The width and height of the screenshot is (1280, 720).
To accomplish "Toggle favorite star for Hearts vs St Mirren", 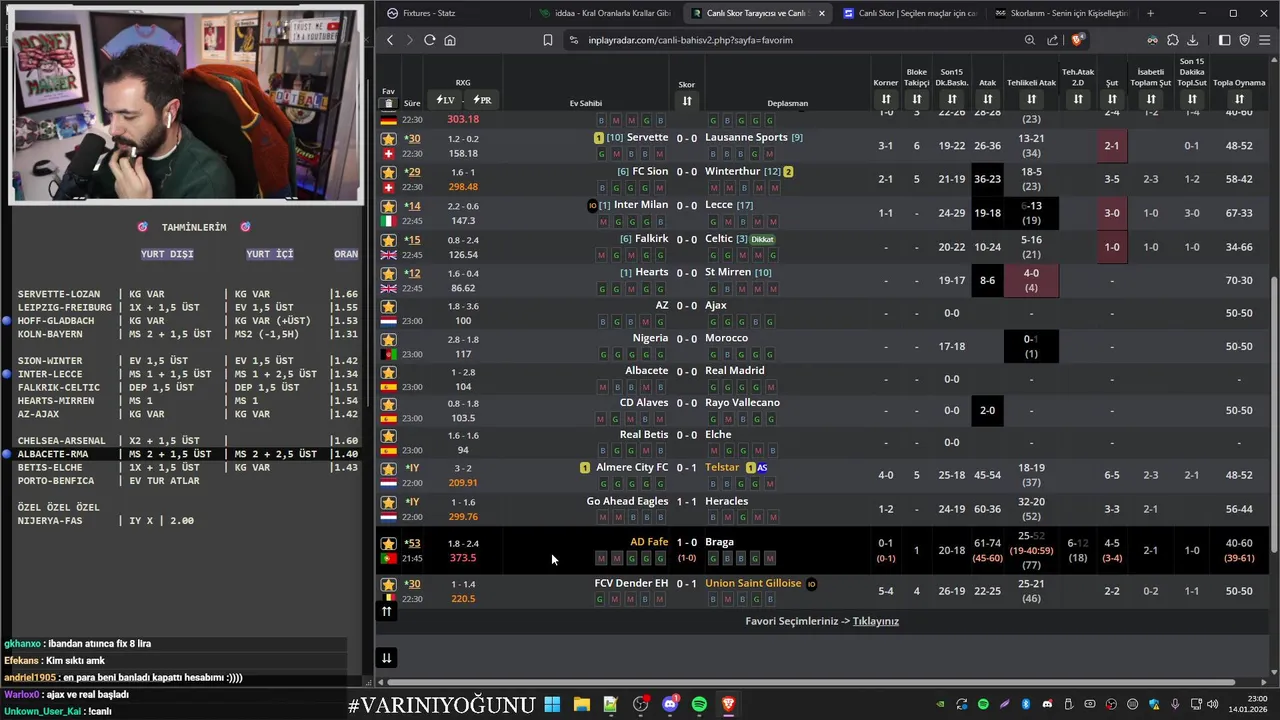I will pyautogui.click(x=388, y=274).
